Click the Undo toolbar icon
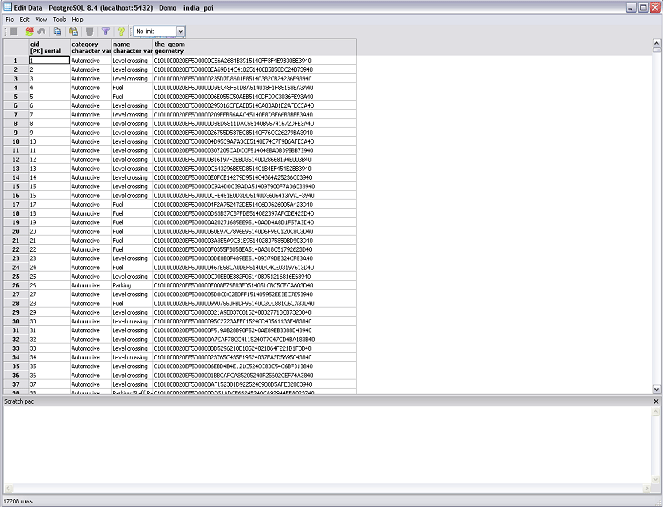 point(41,31)
